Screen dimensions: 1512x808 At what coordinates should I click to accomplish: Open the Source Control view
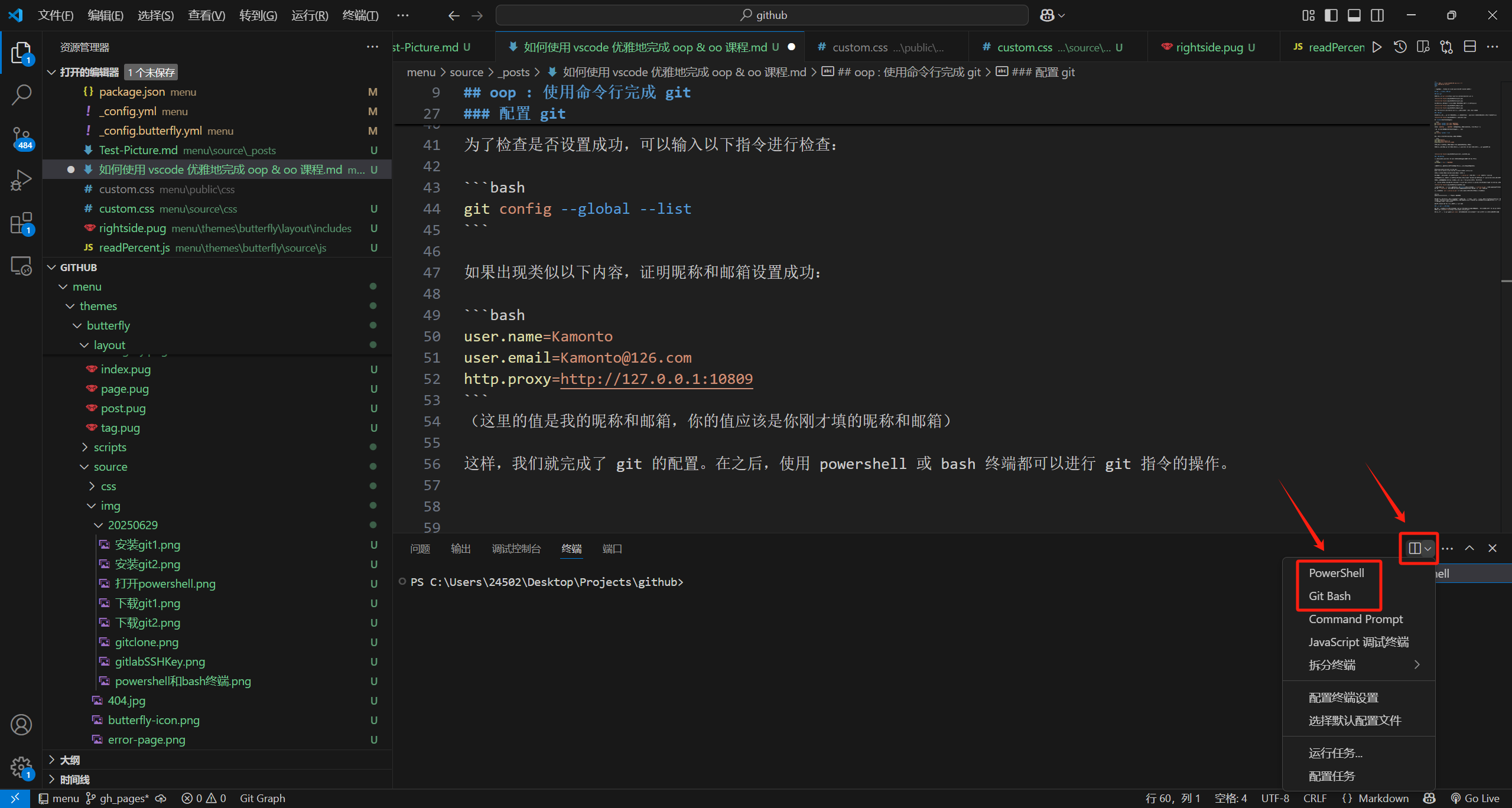click(21, 138)
